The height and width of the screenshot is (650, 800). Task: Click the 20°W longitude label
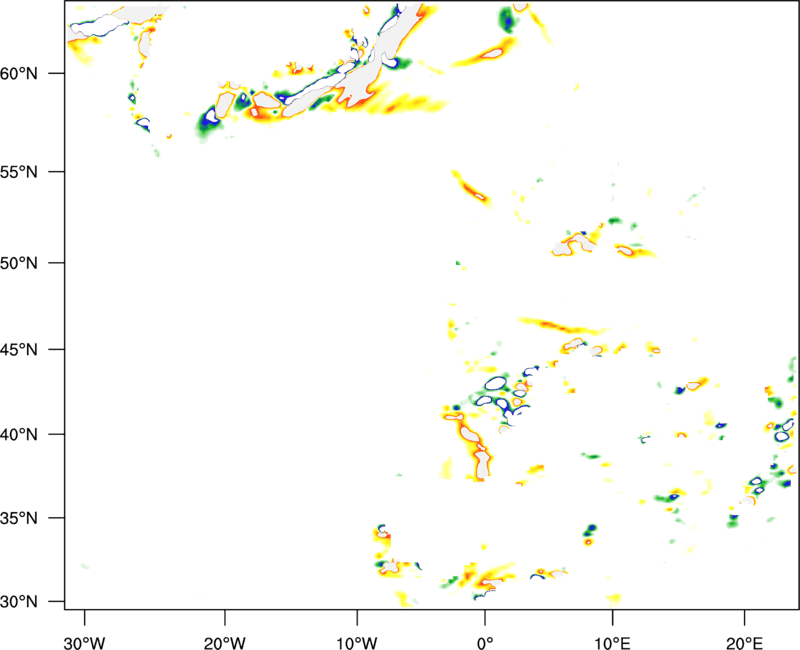225,643
